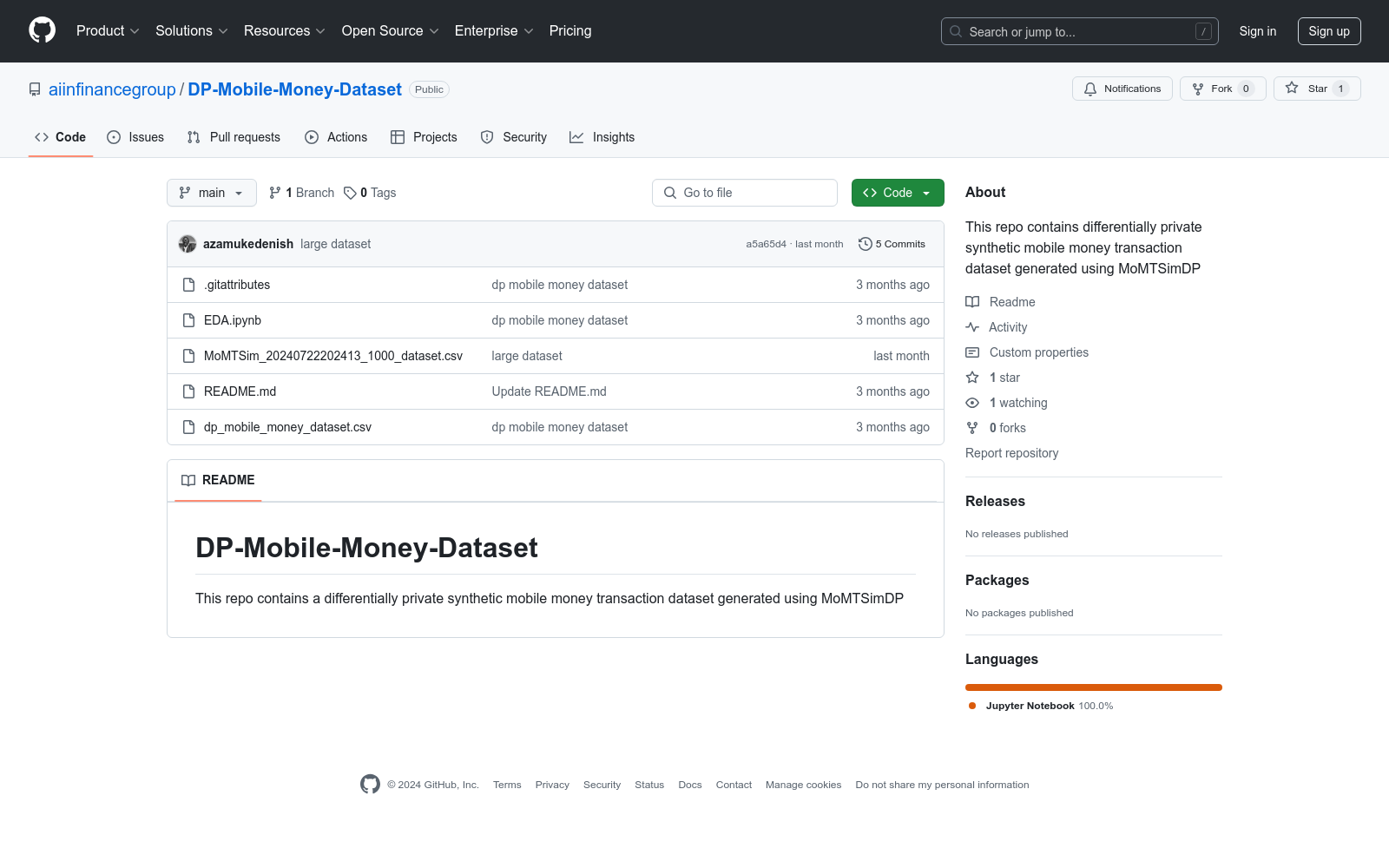Viewport: 1389px width, 868px height.
Task: Click file icon next to EDA.ipynb
Action: (189, 320)
